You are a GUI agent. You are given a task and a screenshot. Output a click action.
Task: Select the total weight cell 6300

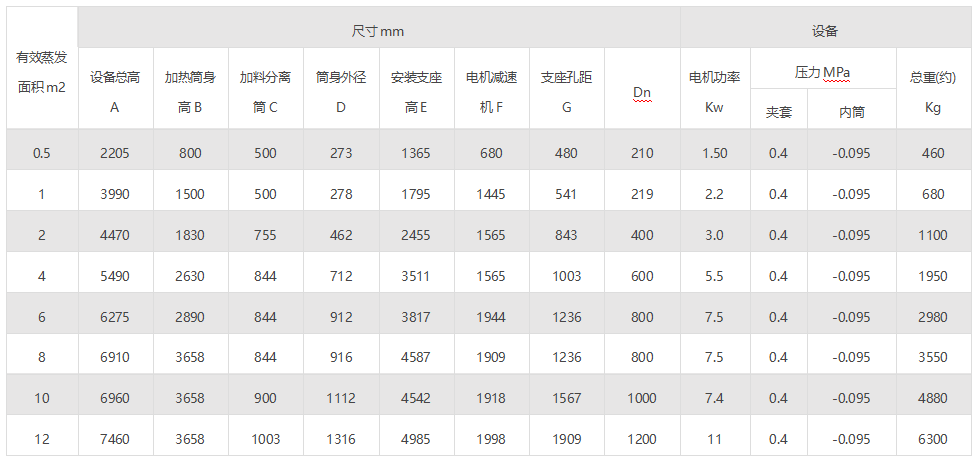pyautogui.click(x=933, y=439)
